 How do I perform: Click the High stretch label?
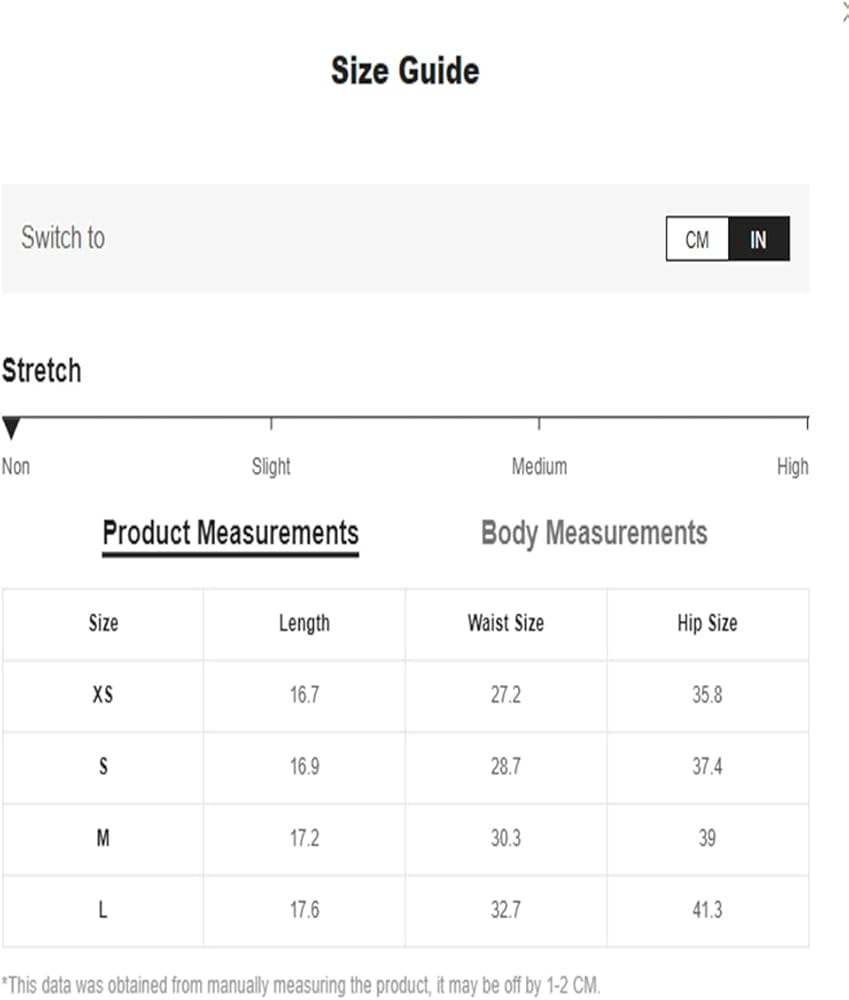click(x=792, y=466)
